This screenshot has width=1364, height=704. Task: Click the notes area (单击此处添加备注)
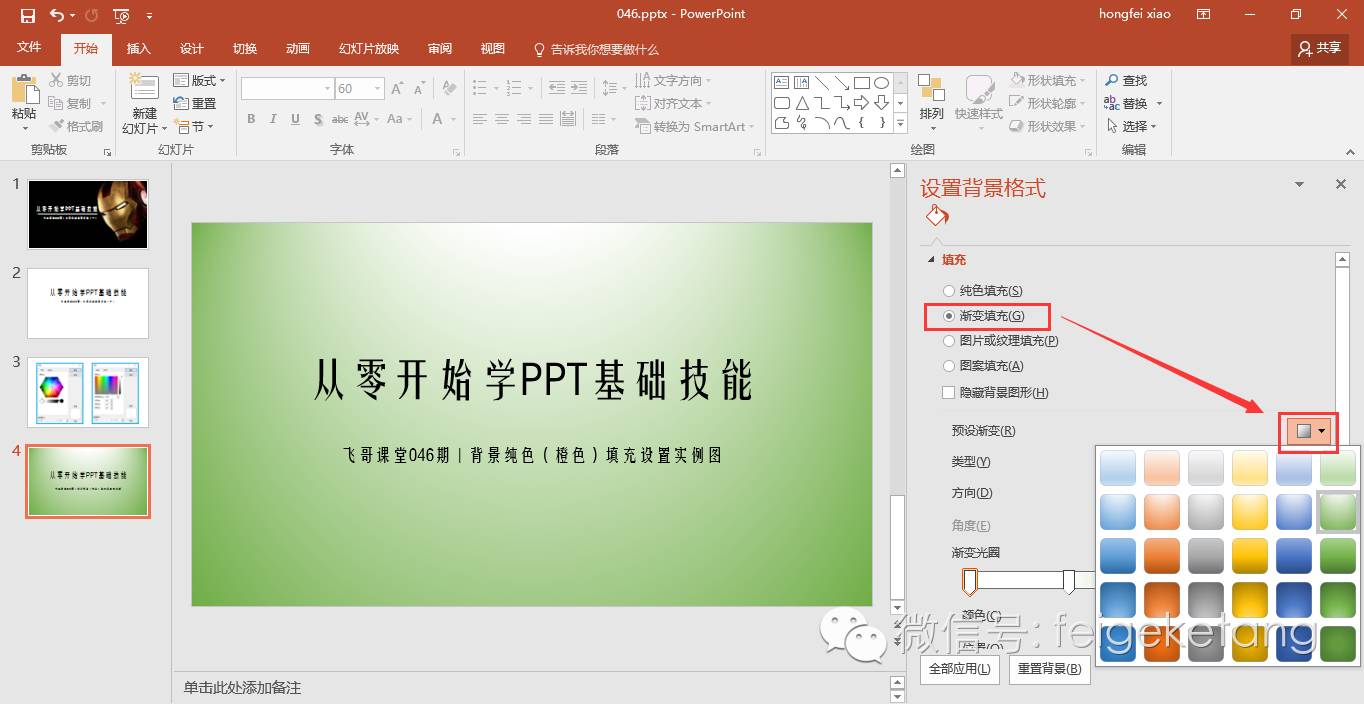(x=242, y=687)
